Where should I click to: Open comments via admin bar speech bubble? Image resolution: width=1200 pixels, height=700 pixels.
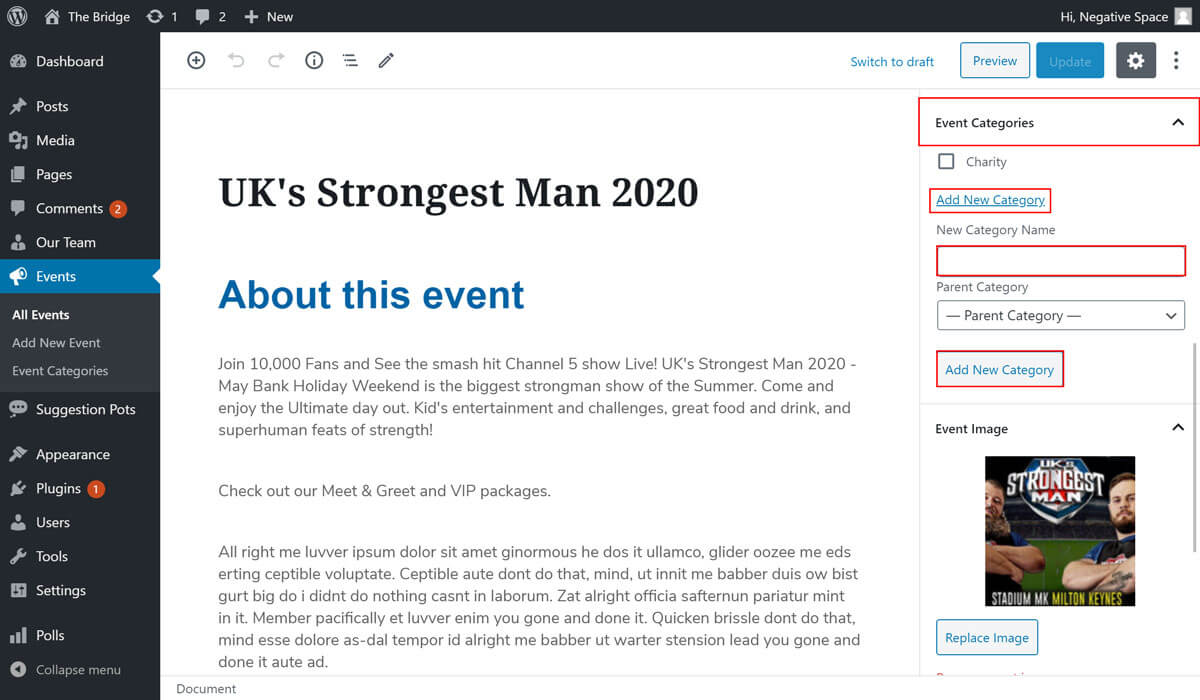pyautogui.click(x=201, y=16)
